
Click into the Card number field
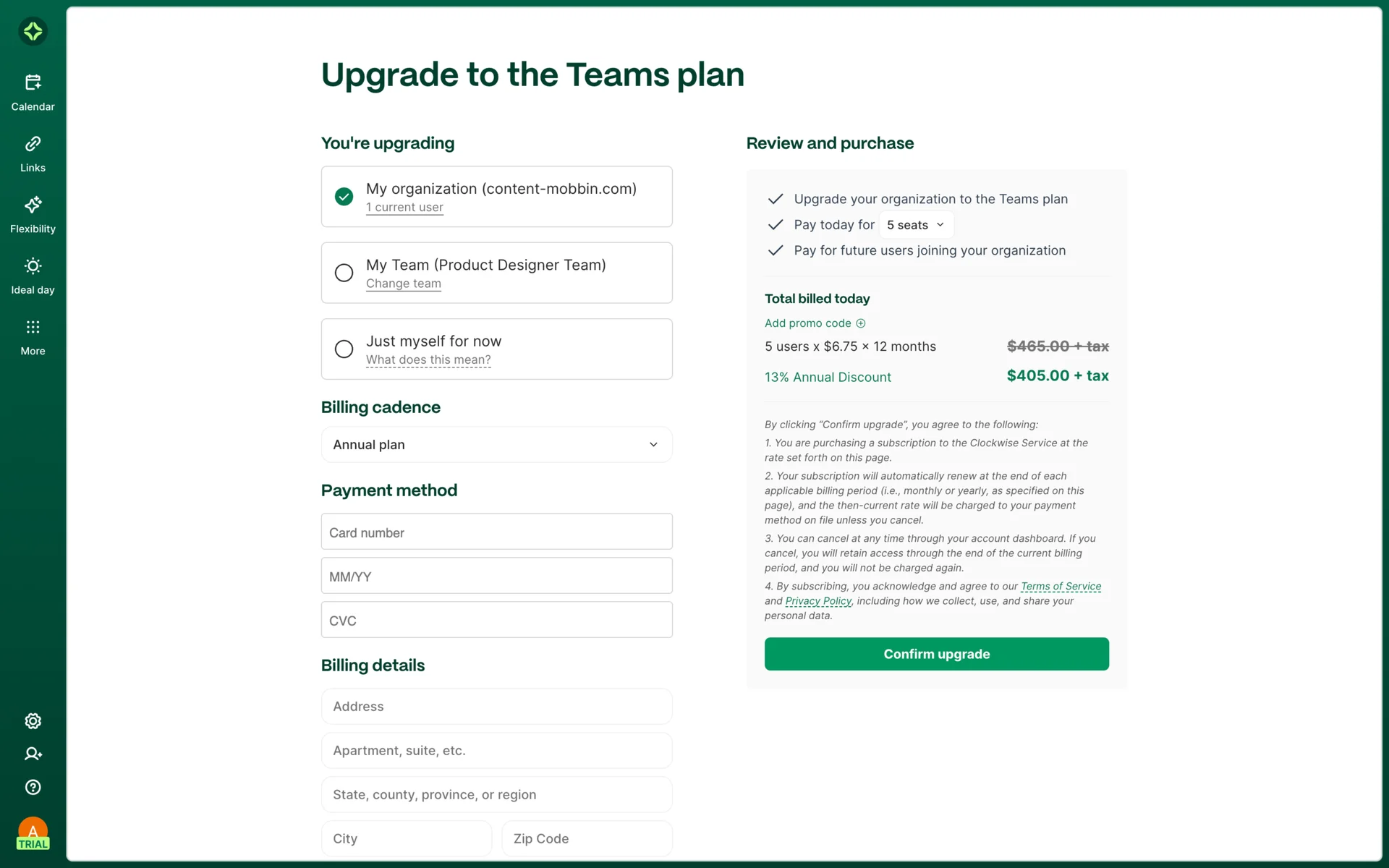(496, 532)
